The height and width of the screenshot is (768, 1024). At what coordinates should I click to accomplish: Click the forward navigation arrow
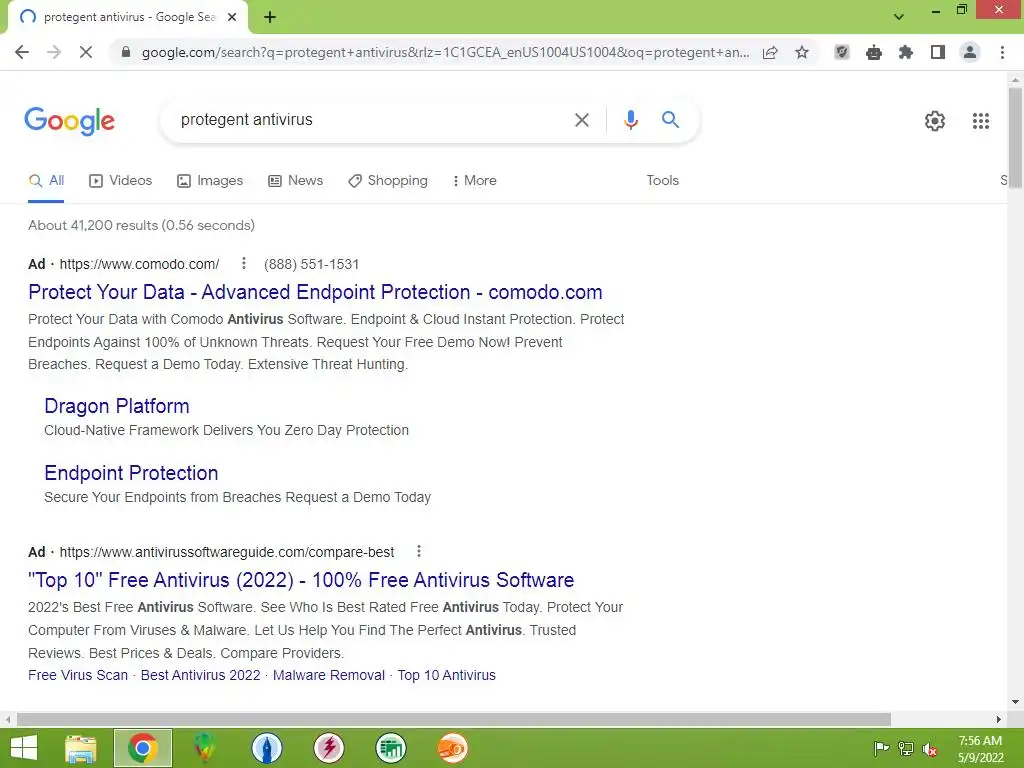54,52
